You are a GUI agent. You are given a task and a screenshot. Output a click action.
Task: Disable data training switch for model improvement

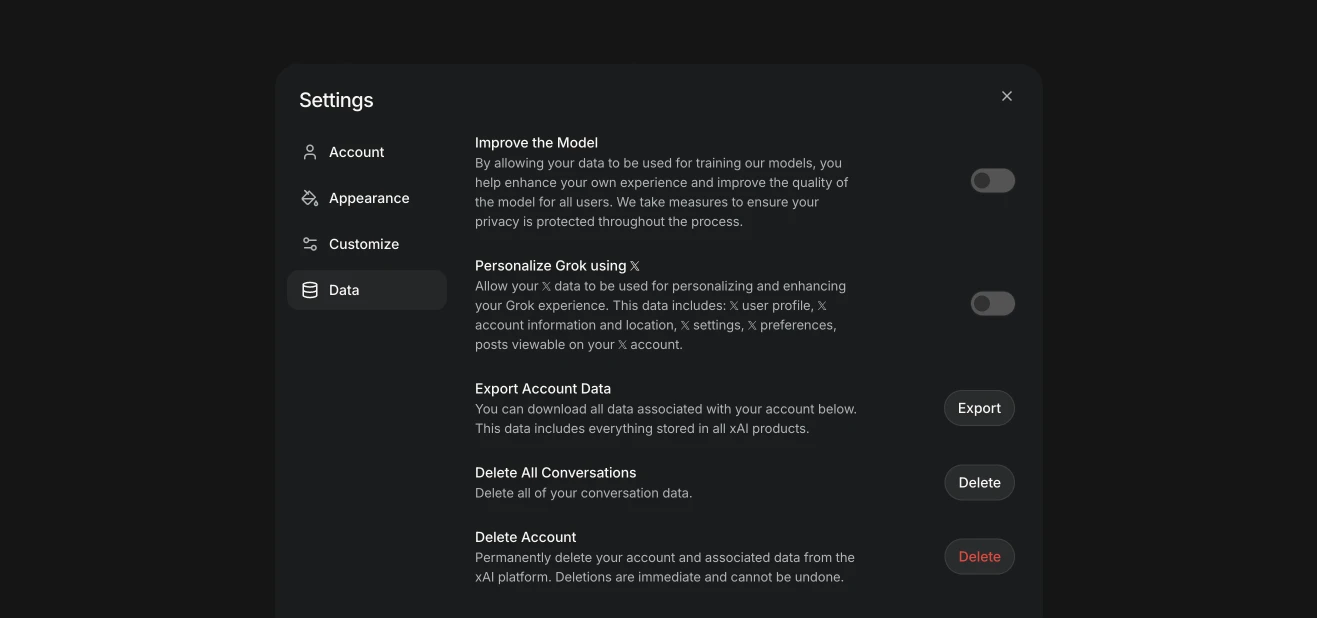click(x=992, y=180)
